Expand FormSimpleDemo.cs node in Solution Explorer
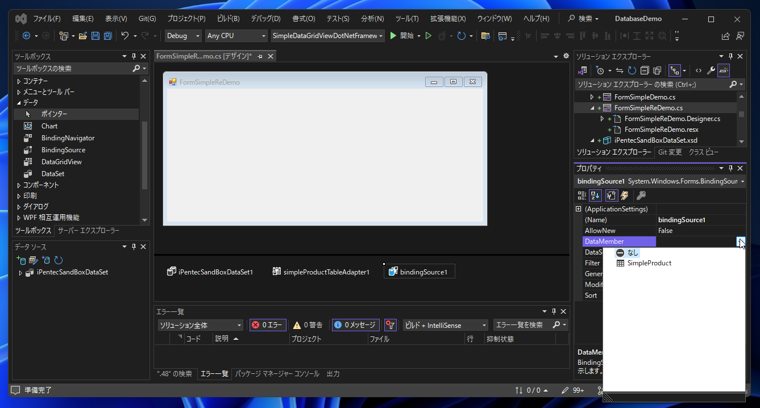Viewport: 760px width, 408px height. pyautogui.click(x=591, y=97)
